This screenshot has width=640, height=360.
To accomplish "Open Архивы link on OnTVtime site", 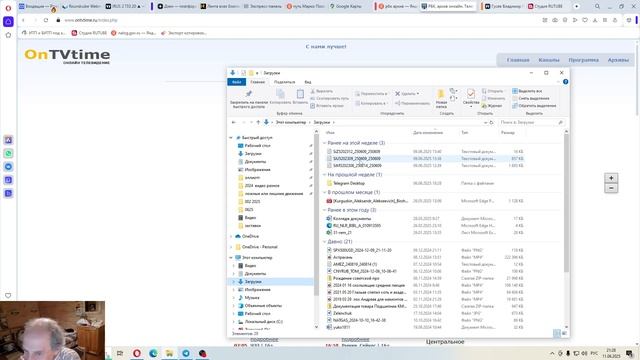I will [x=618, y=60].
